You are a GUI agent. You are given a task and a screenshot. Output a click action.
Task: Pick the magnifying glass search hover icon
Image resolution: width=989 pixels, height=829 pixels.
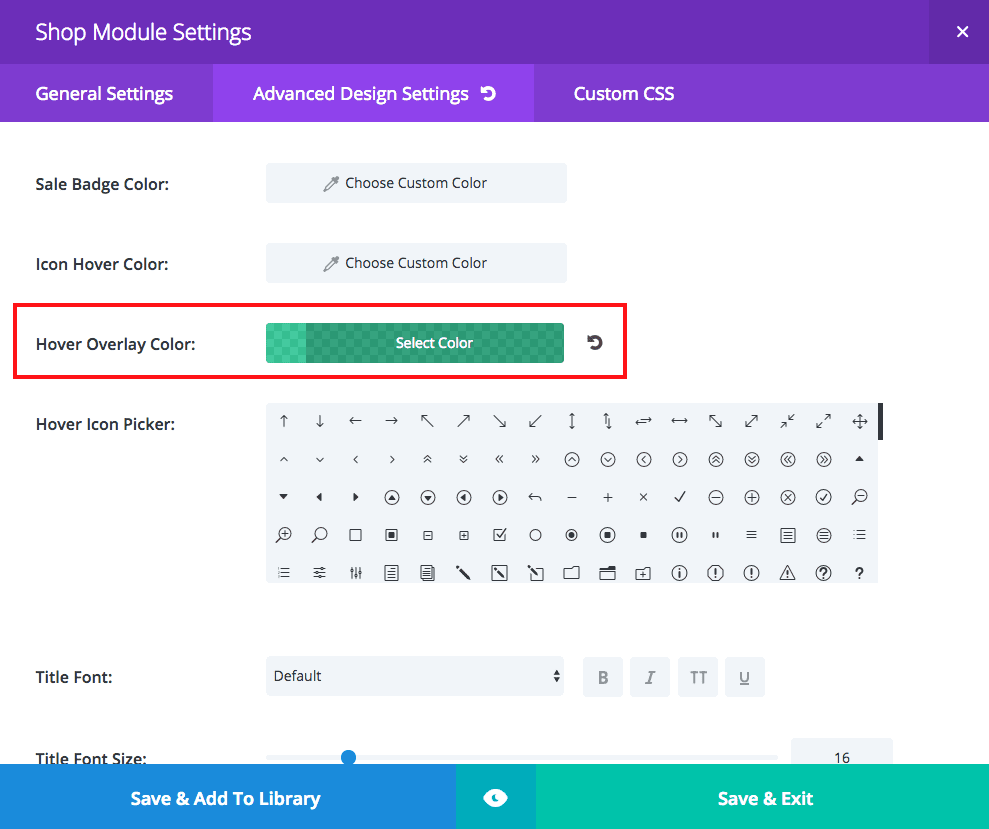pos(320,535)
